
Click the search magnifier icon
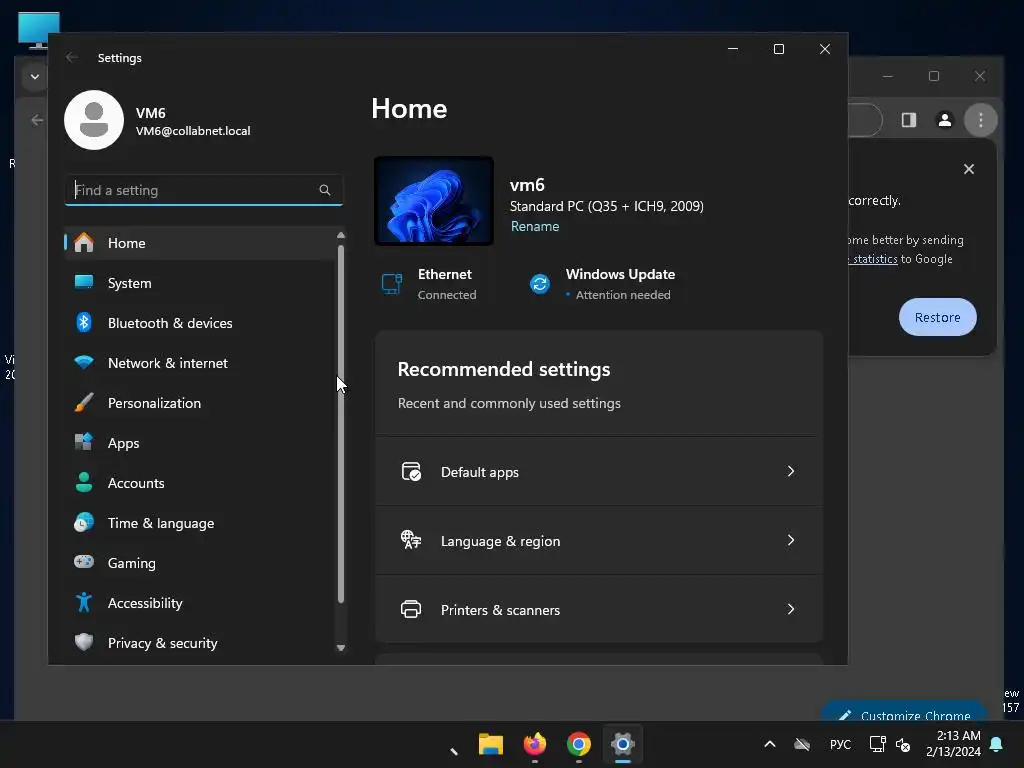pos(325,190)
